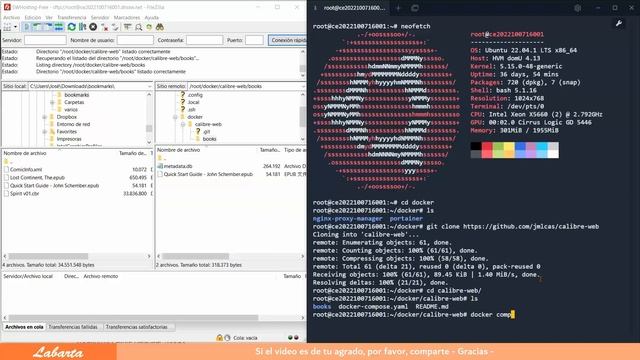
Task: Switch to Transferencias satisfactorias tab
Action: [x=136, y=327]
